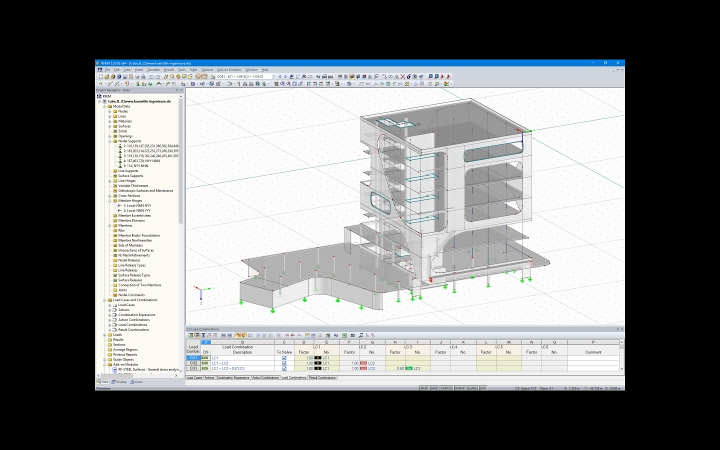Click the Redo toolbar icon
The width and height of the screenshot is (720, 450).
158,77
